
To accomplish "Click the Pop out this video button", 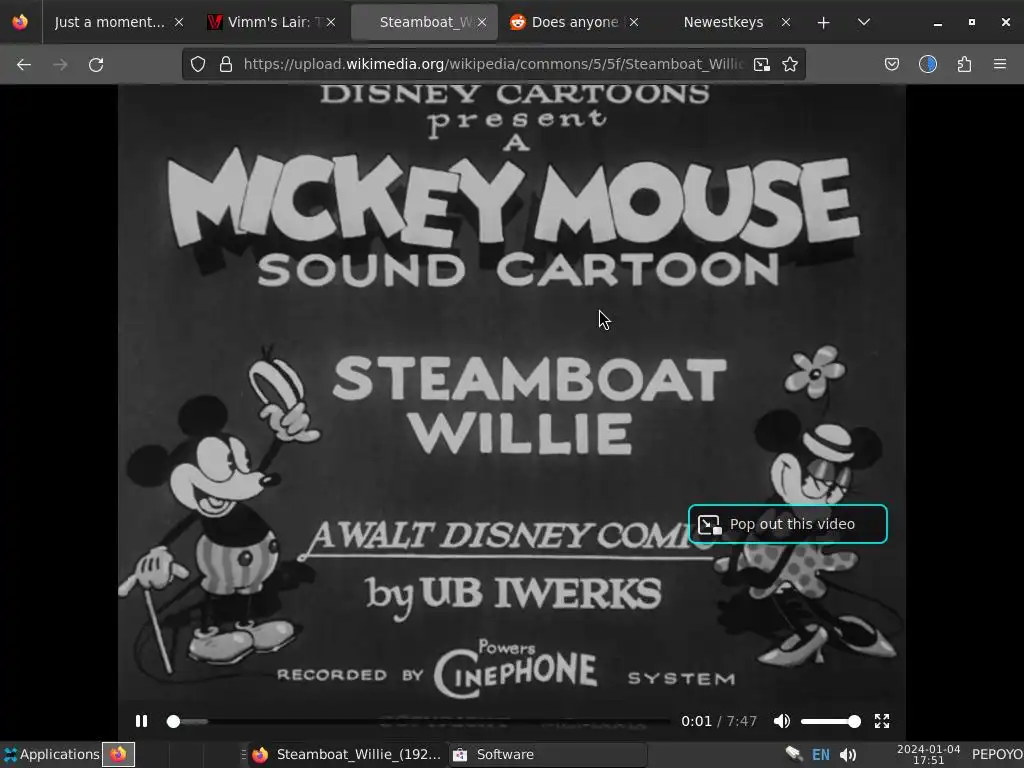I will (788, 524).
